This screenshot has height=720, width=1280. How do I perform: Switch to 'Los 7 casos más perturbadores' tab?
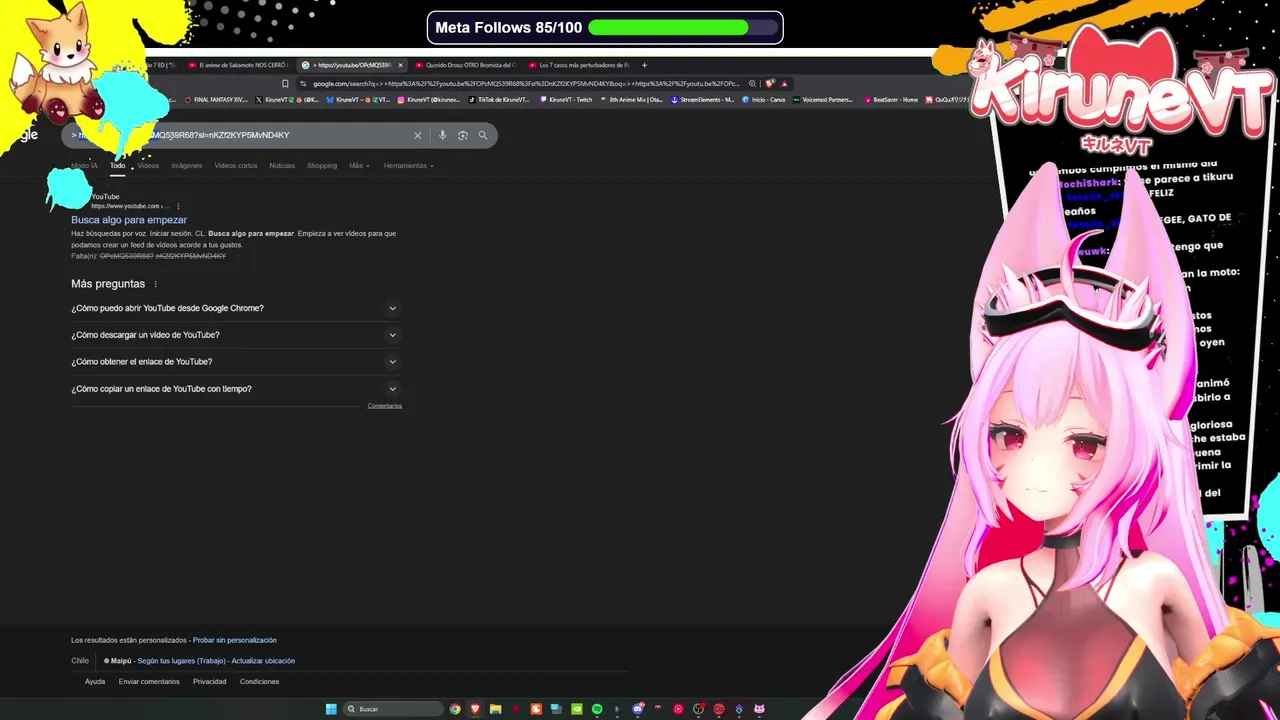(x=579, y=65)
